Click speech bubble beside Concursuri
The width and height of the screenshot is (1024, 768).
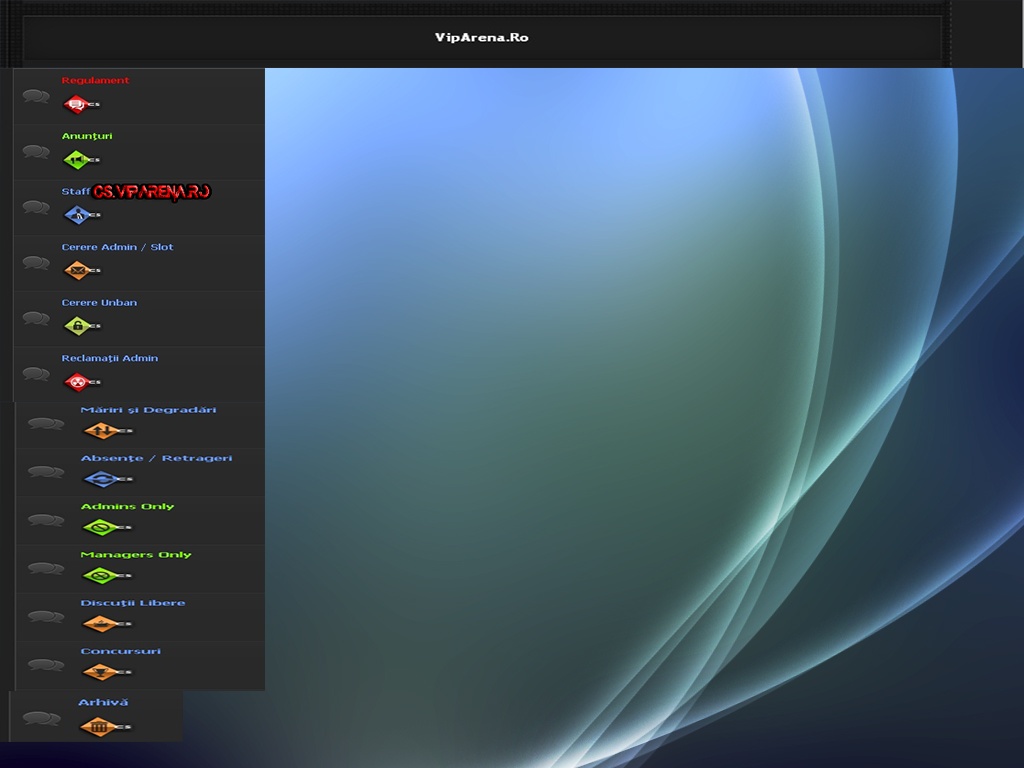pos(46,665)
